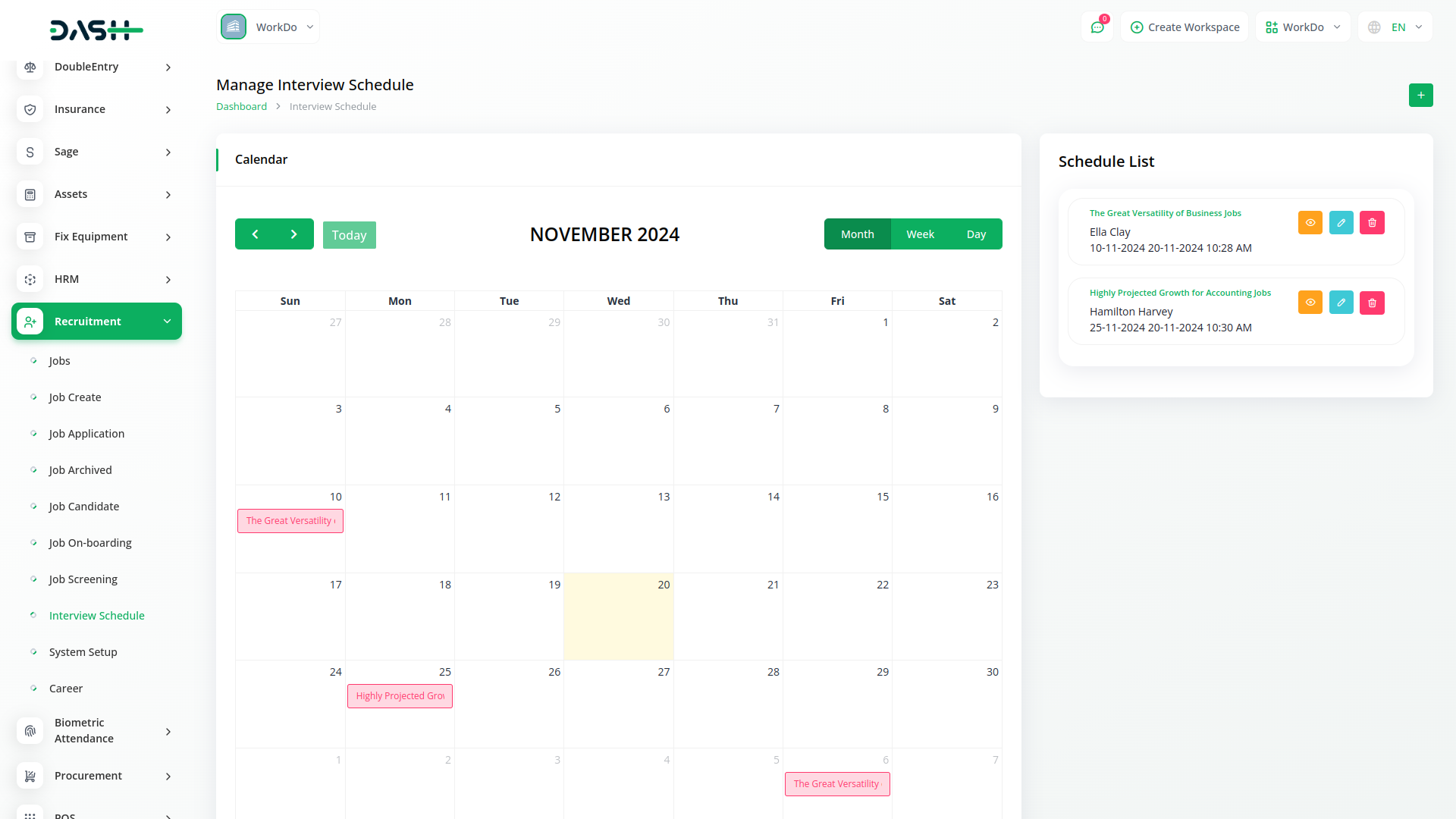1456x819 pixels.
Task: Switch calendar to Day view
Action: click(976, 234)
